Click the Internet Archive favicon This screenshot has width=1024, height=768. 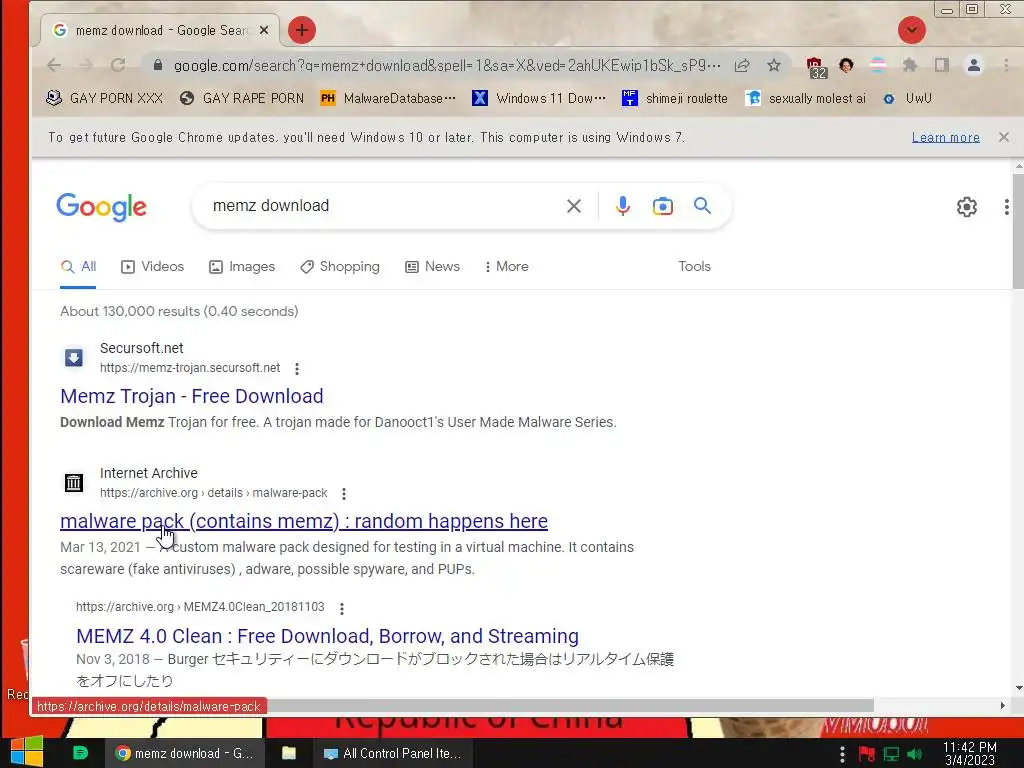(74, 483)
